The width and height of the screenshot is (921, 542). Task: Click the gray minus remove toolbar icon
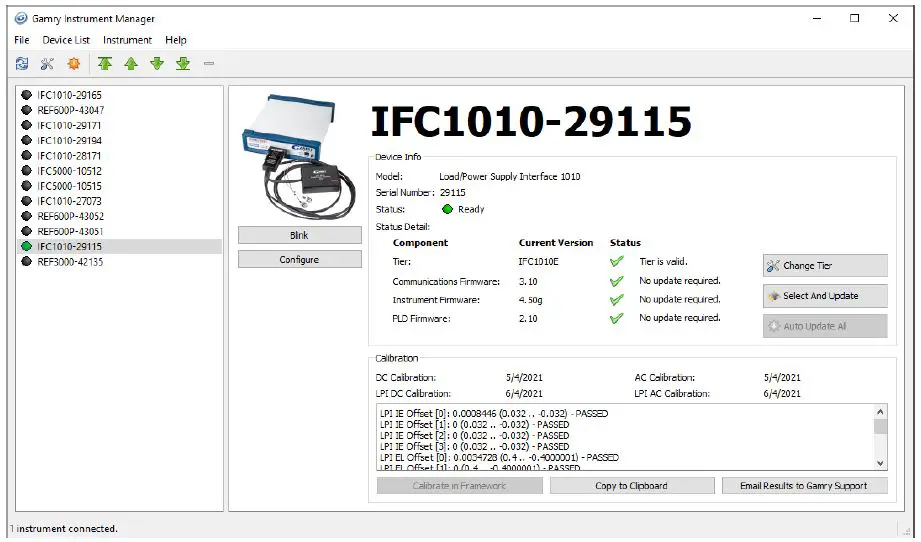point(209,63)
